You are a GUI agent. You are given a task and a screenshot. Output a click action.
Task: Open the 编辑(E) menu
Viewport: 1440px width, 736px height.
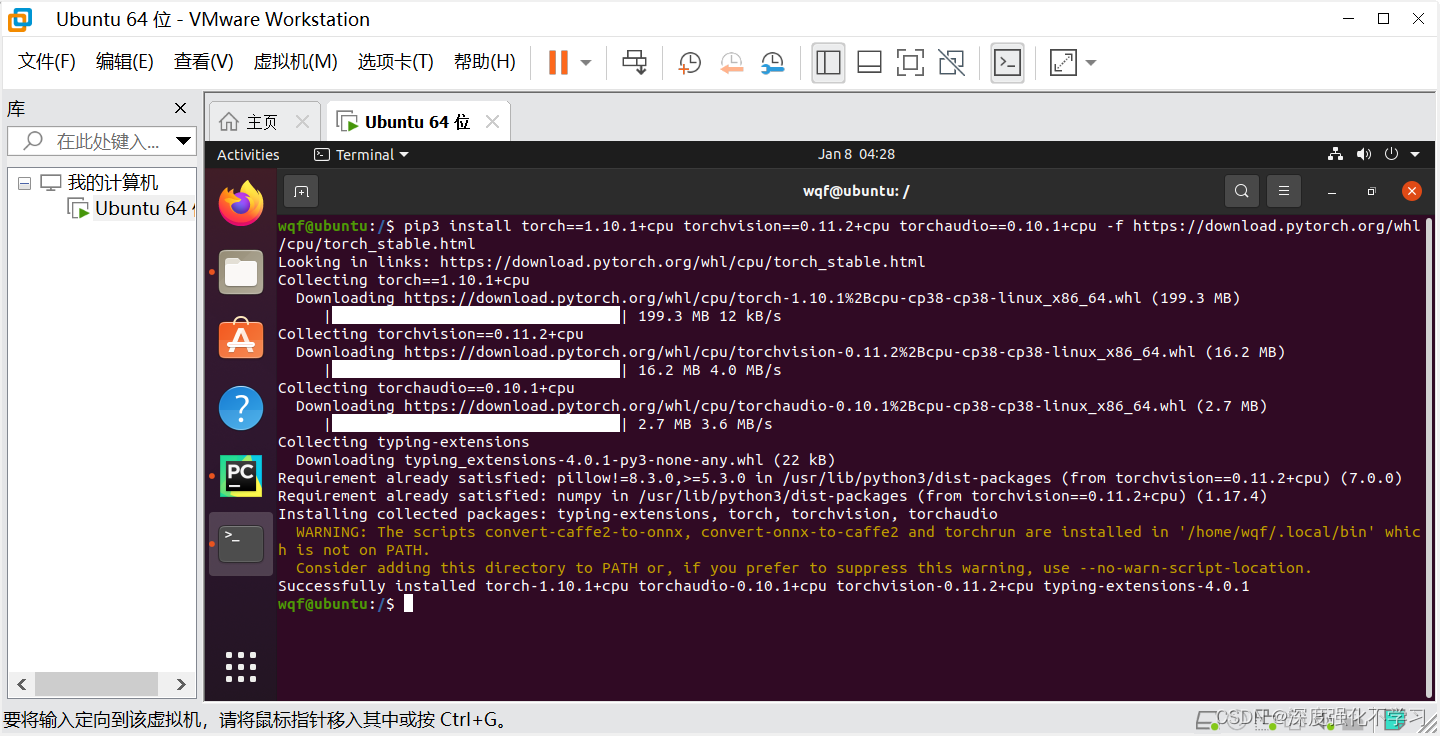[x=124, y=62]
